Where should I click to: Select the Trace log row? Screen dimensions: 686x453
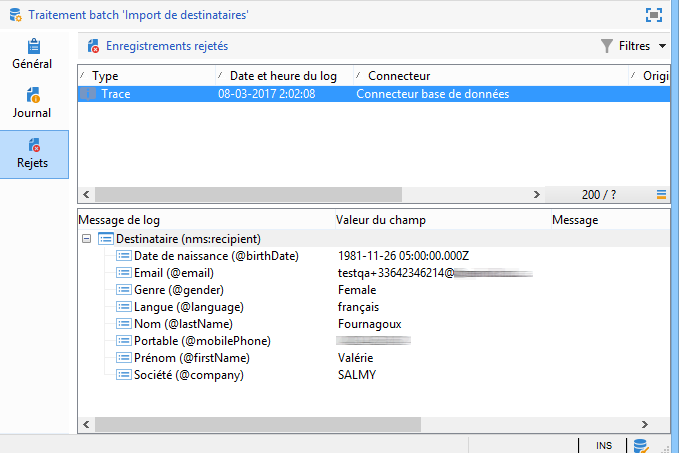[x=374, y=94]
